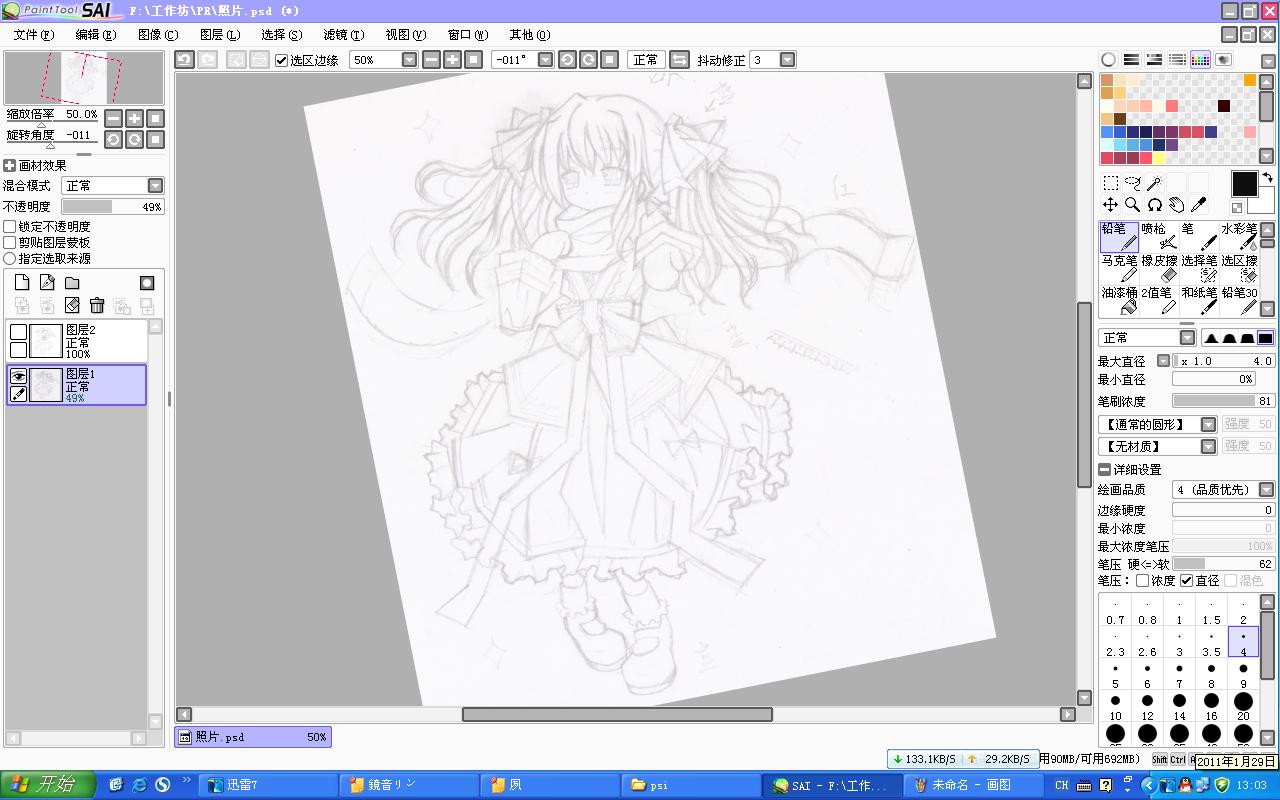Select the 水彩笔 watercolor brush tool
The height and width of the screenshot is (800, 1280).
coord(1239,237)
